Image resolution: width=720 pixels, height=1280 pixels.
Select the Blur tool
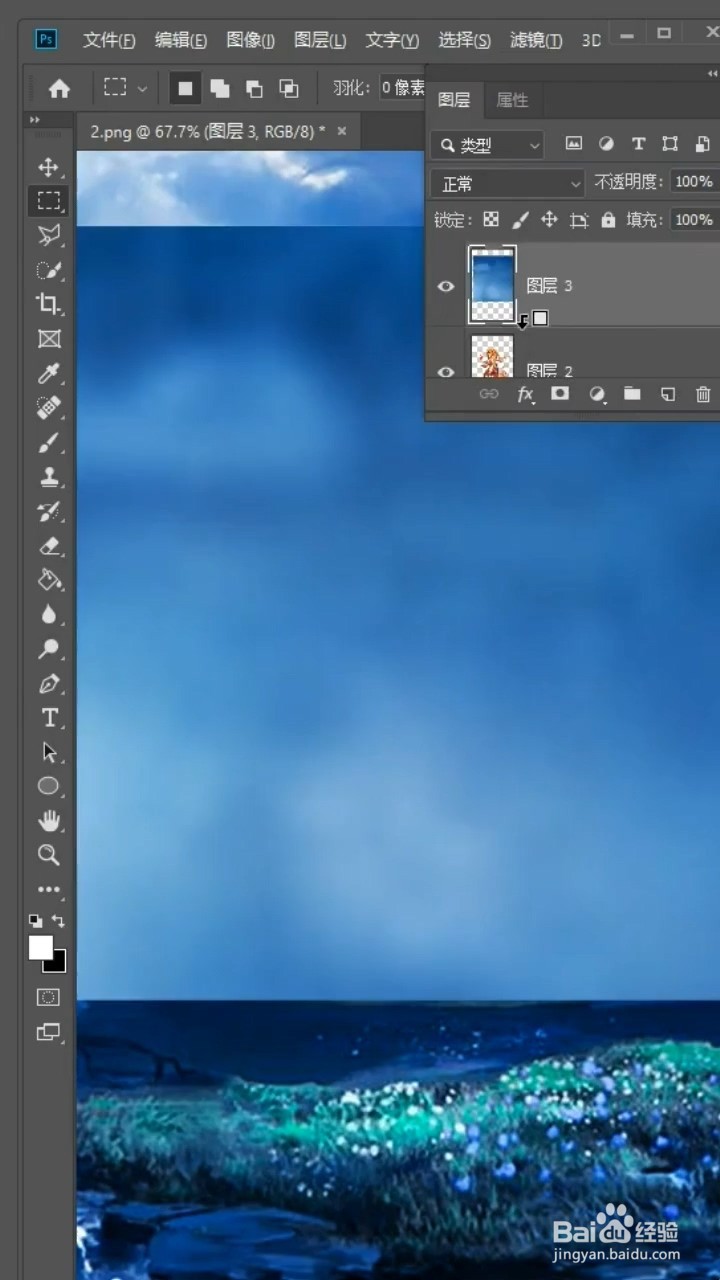point(48,615)
